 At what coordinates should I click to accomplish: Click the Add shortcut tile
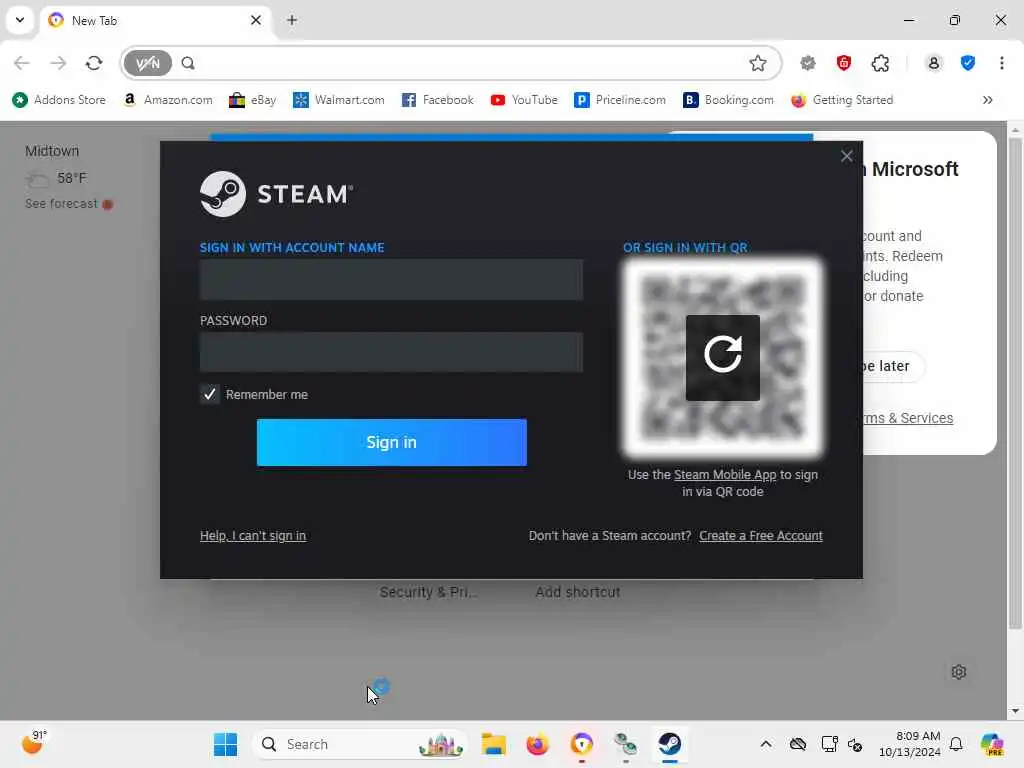pyautogui.click(x=577, y=592)
